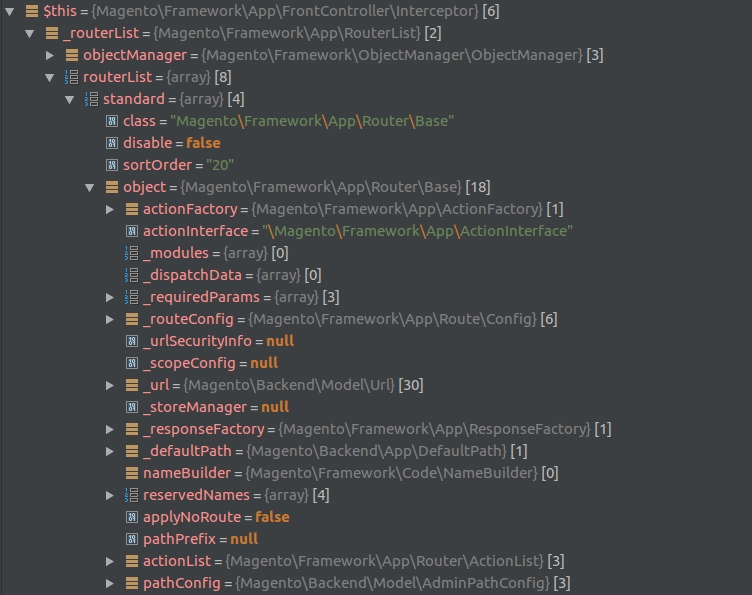The image size is (752, 595).
Task: Click the object icon beside actionFactory
Action: tap(132, 209)
